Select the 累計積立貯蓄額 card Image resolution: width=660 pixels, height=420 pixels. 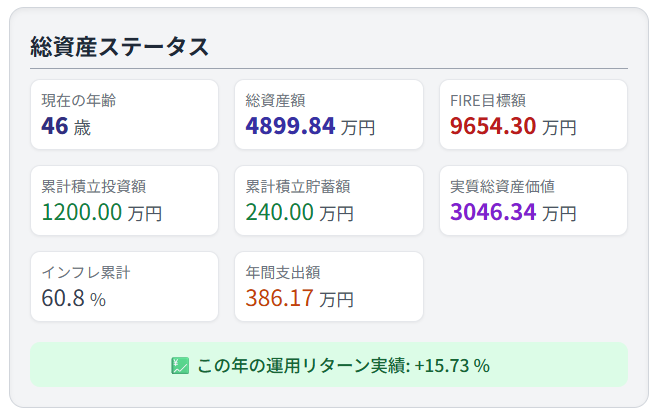tap(329, 200)
